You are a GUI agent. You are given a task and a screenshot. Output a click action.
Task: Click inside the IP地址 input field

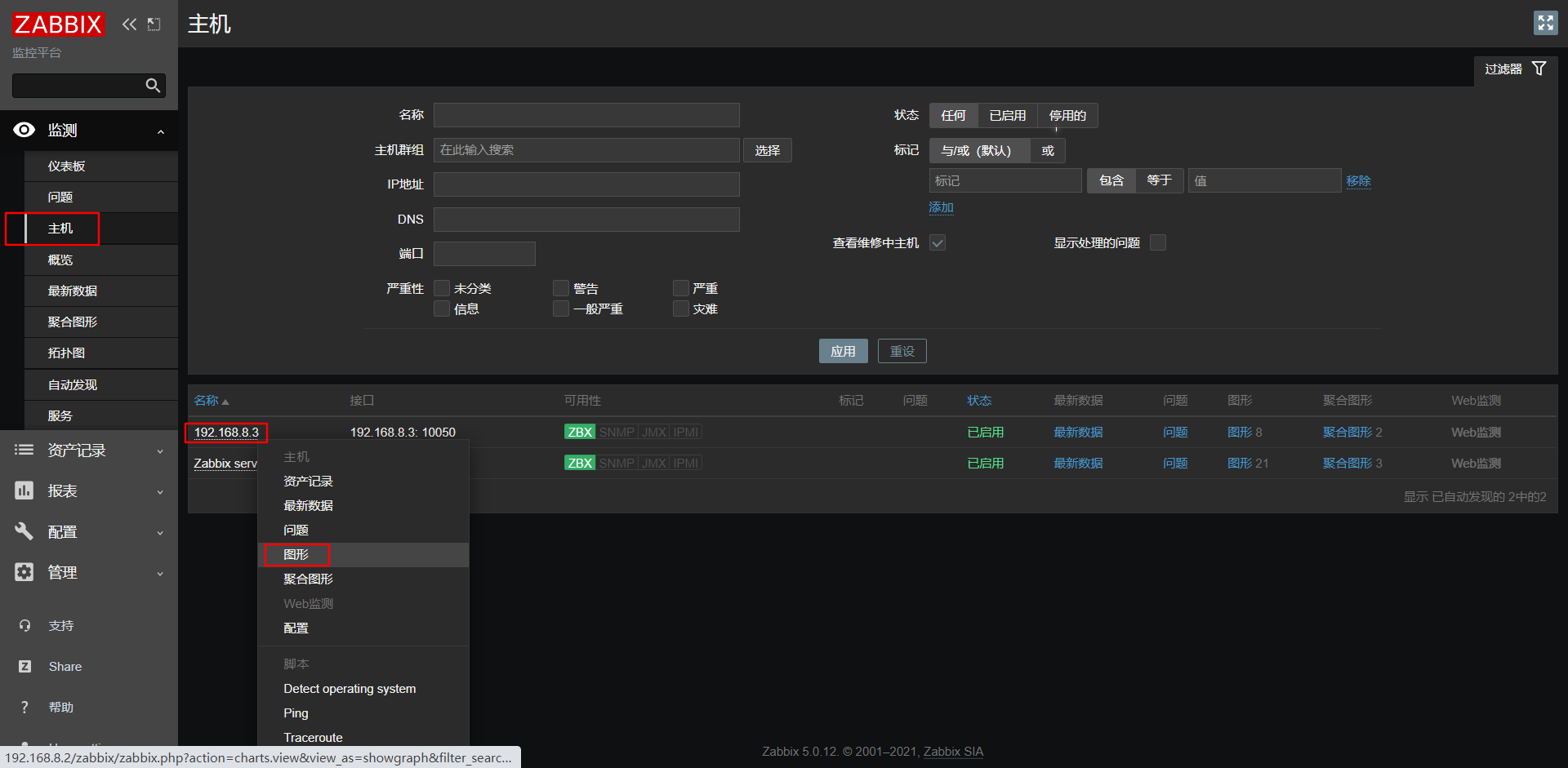click(x=586, y=184)
